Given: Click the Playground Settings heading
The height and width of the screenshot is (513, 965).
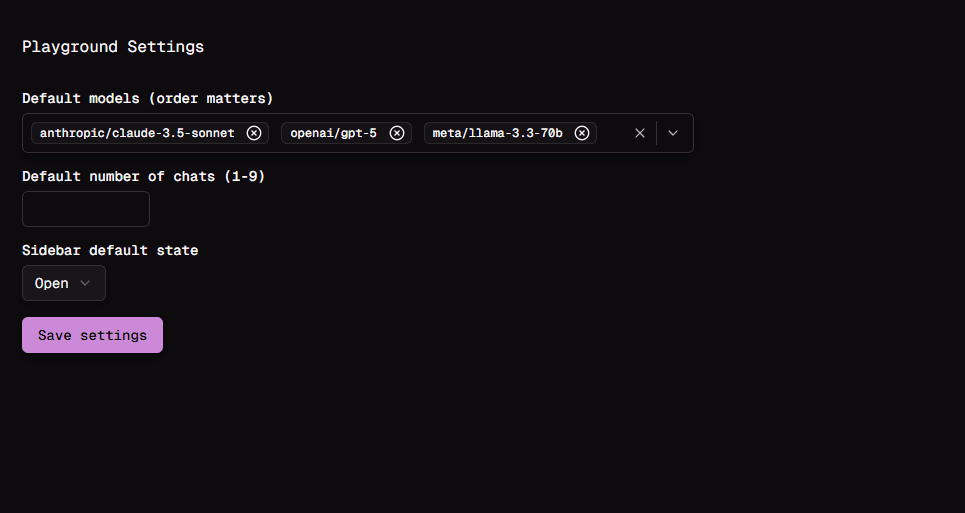Looking at the screenshot, I should (113, 47).
